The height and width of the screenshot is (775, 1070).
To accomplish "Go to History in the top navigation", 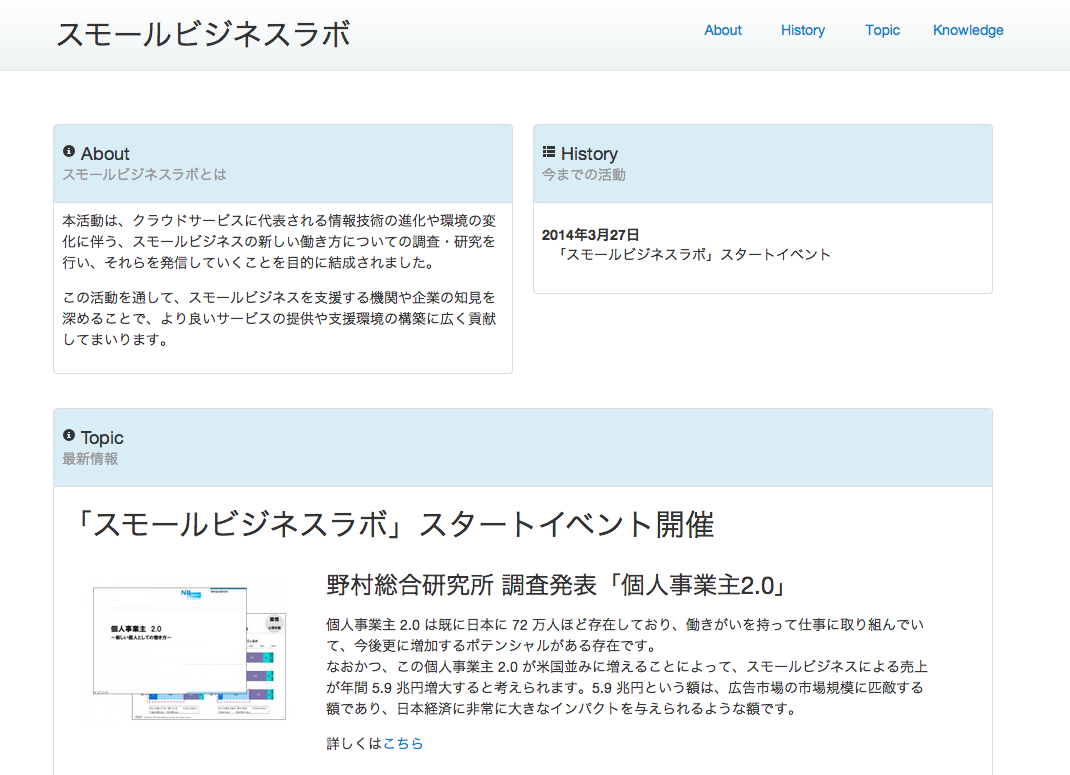I will (x=802, y=30).
